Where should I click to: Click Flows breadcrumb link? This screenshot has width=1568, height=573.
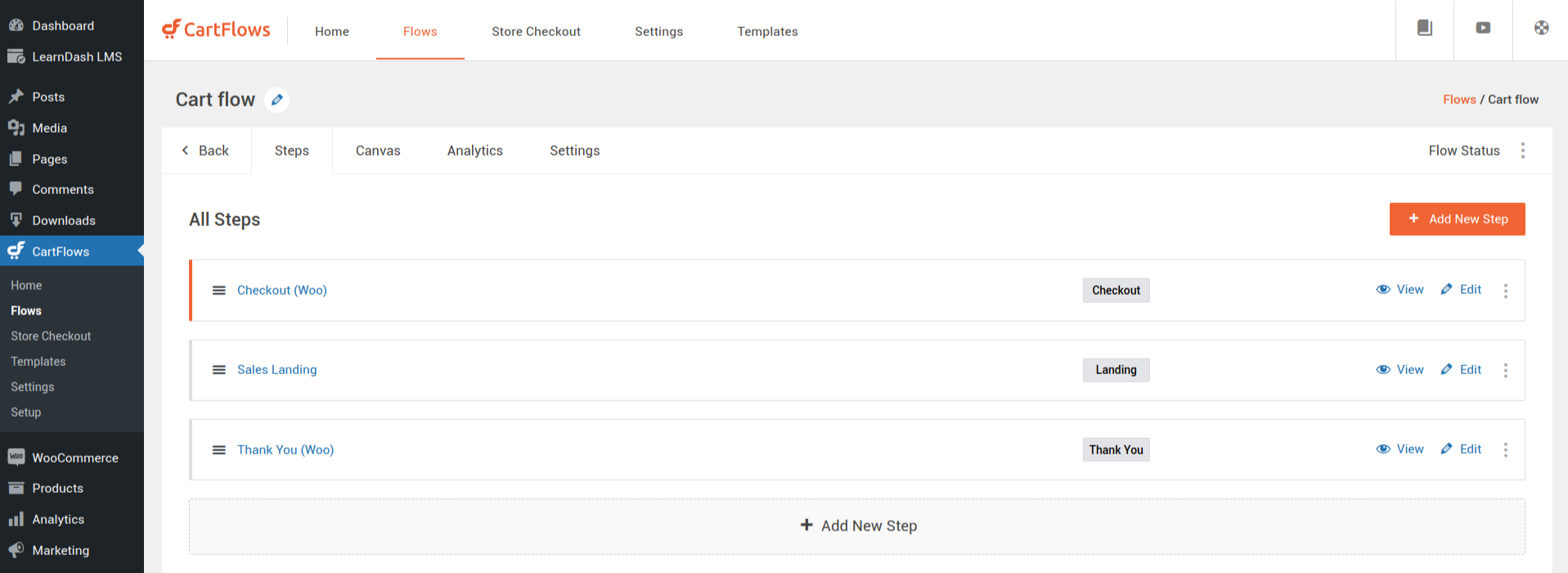[1459, 100]
